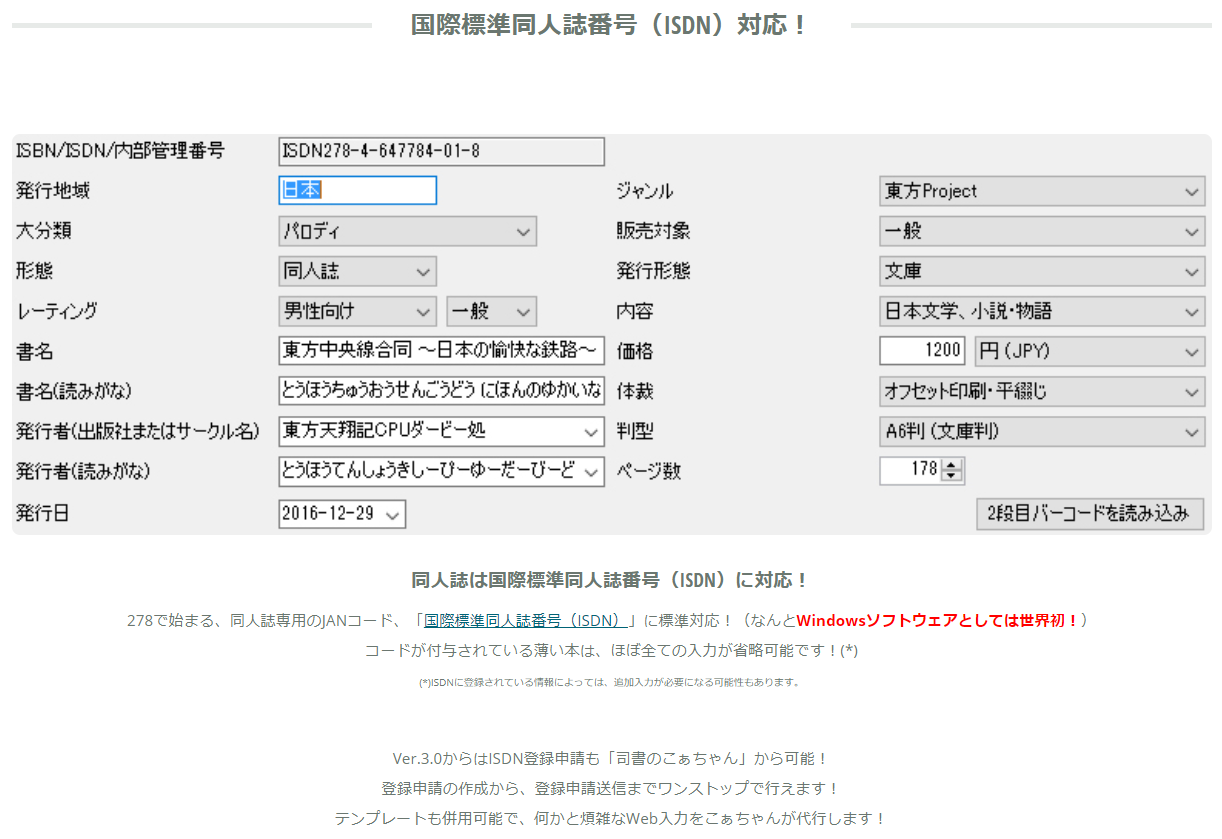Open the 形態 dropdown showing 同人誌

(357, 271)
